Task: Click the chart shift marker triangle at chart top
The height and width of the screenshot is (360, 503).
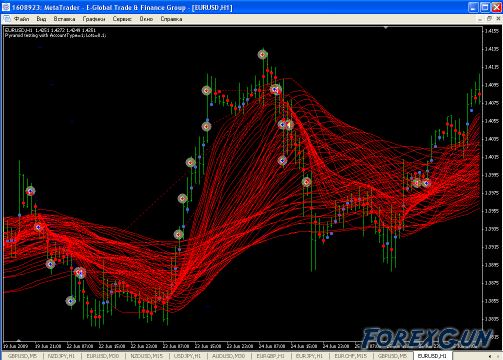Action: point(386,28)
